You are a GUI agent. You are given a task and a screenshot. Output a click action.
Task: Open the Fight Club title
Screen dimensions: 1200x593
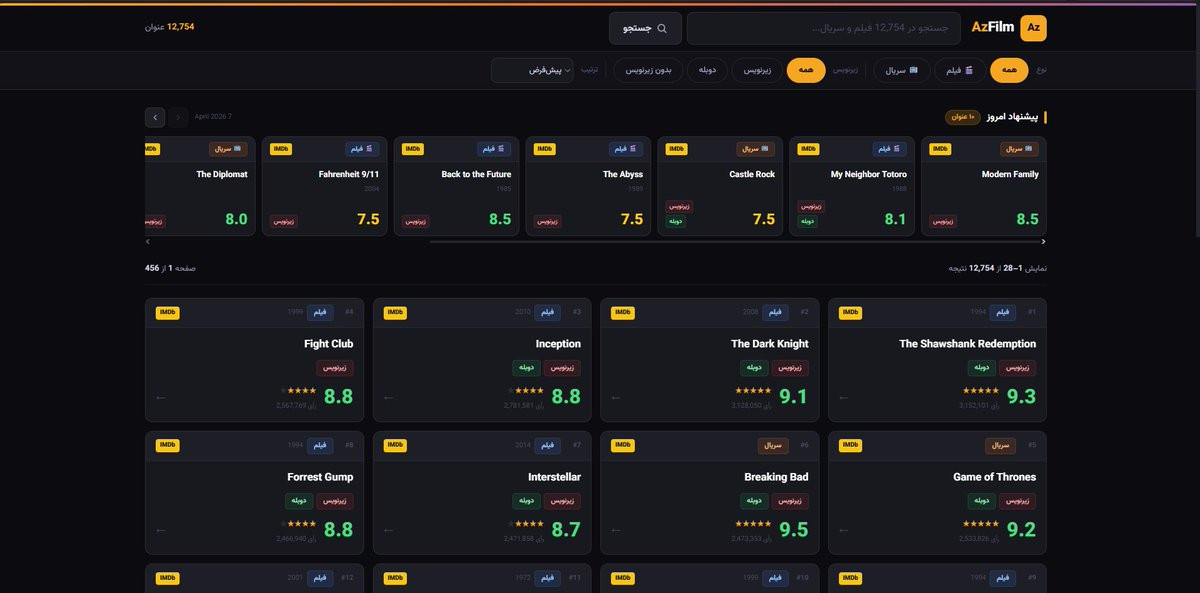pyautogui.click(x=329, y=344)
